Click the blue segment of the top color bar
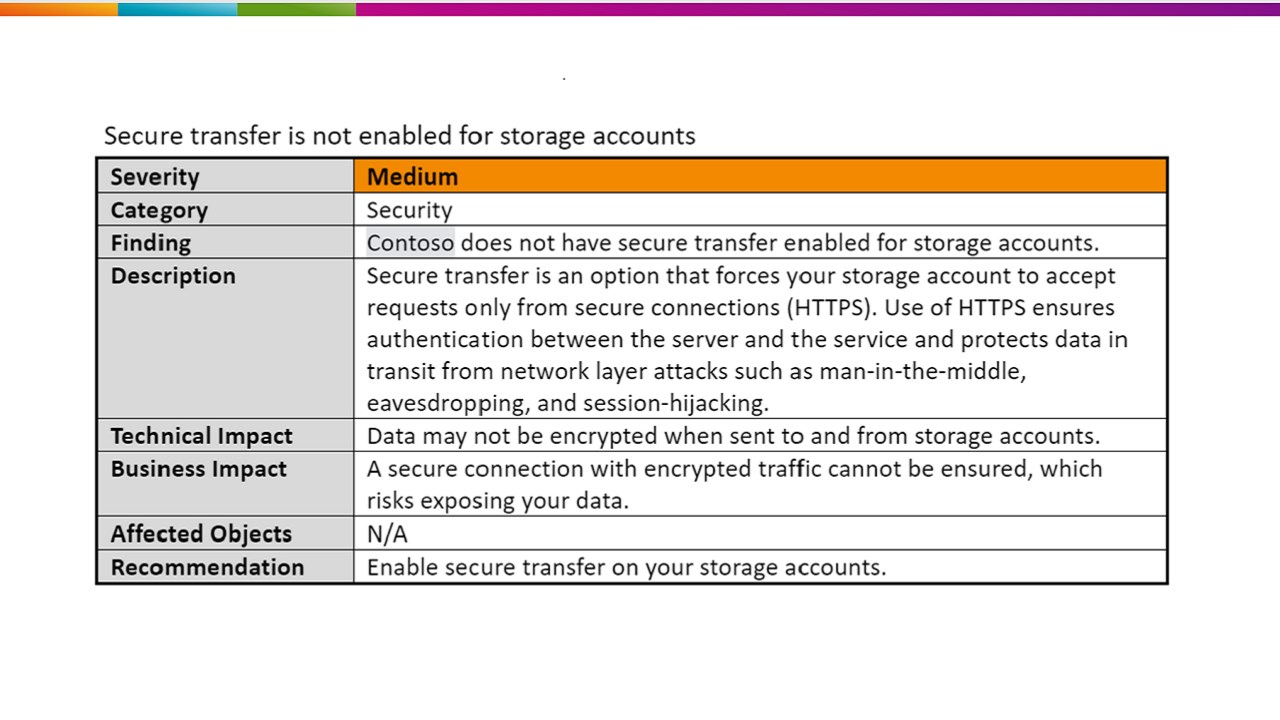Viewport: 1280px width, 720px height. click(177, 8)
